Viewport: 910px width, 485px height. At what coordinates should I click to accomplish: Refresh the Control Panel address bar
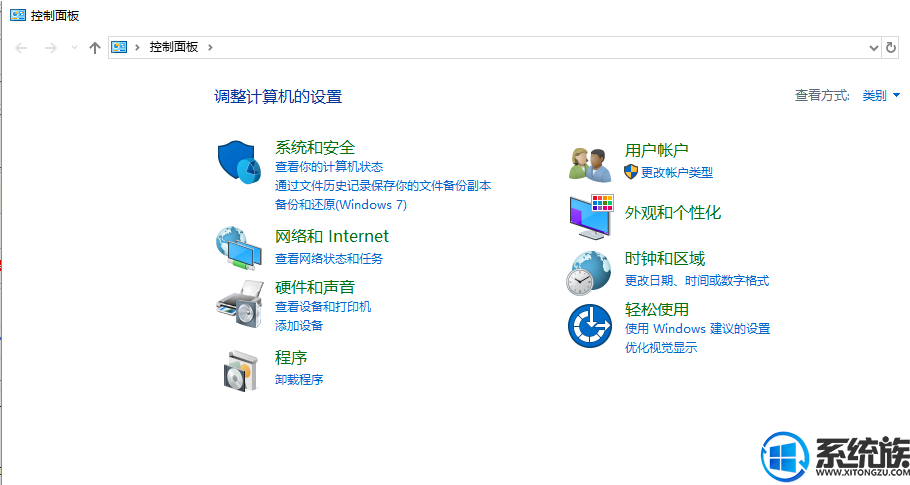(x=891, y=48)
